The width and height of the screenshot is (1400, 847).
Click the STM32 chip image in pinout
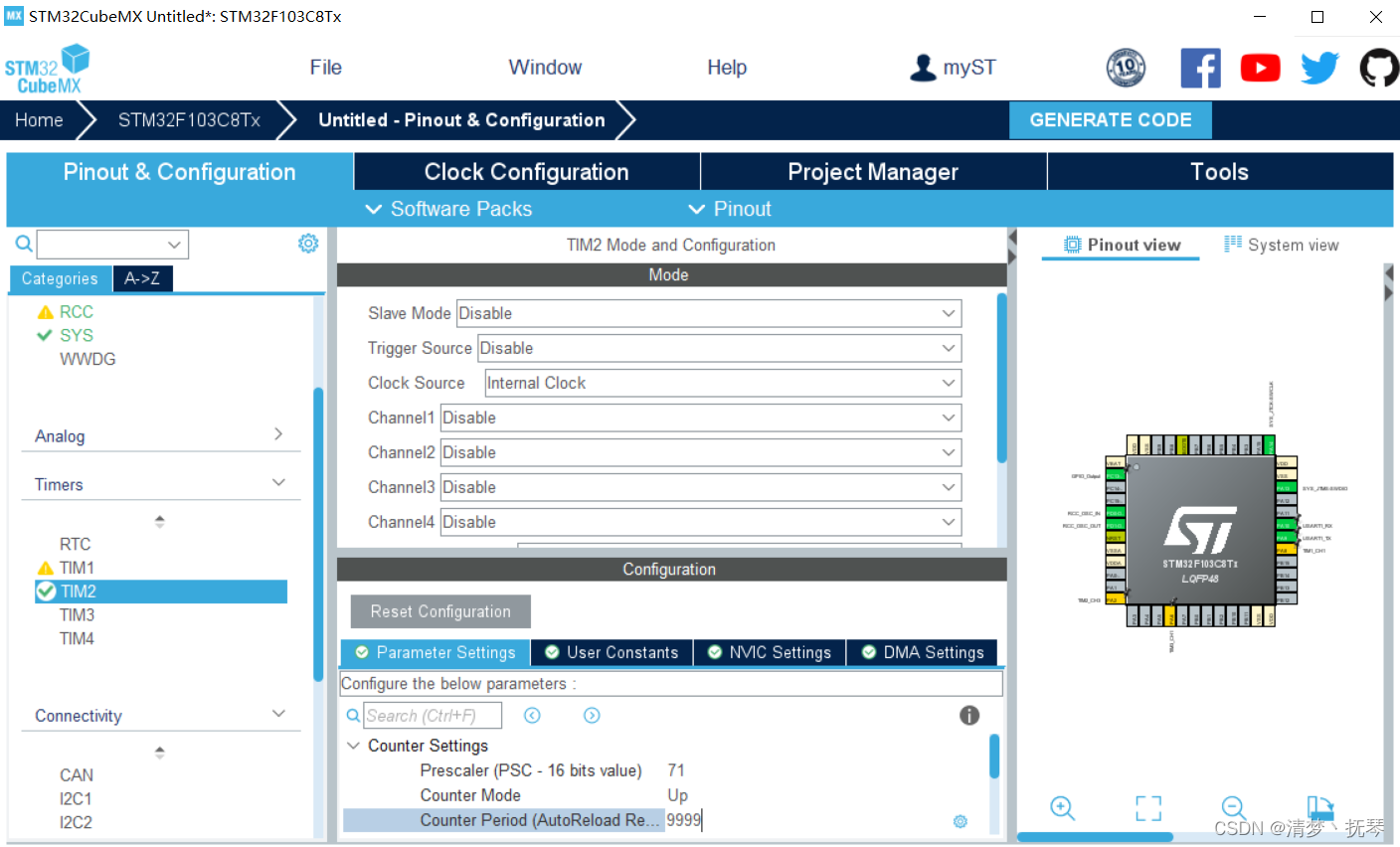1200,530
